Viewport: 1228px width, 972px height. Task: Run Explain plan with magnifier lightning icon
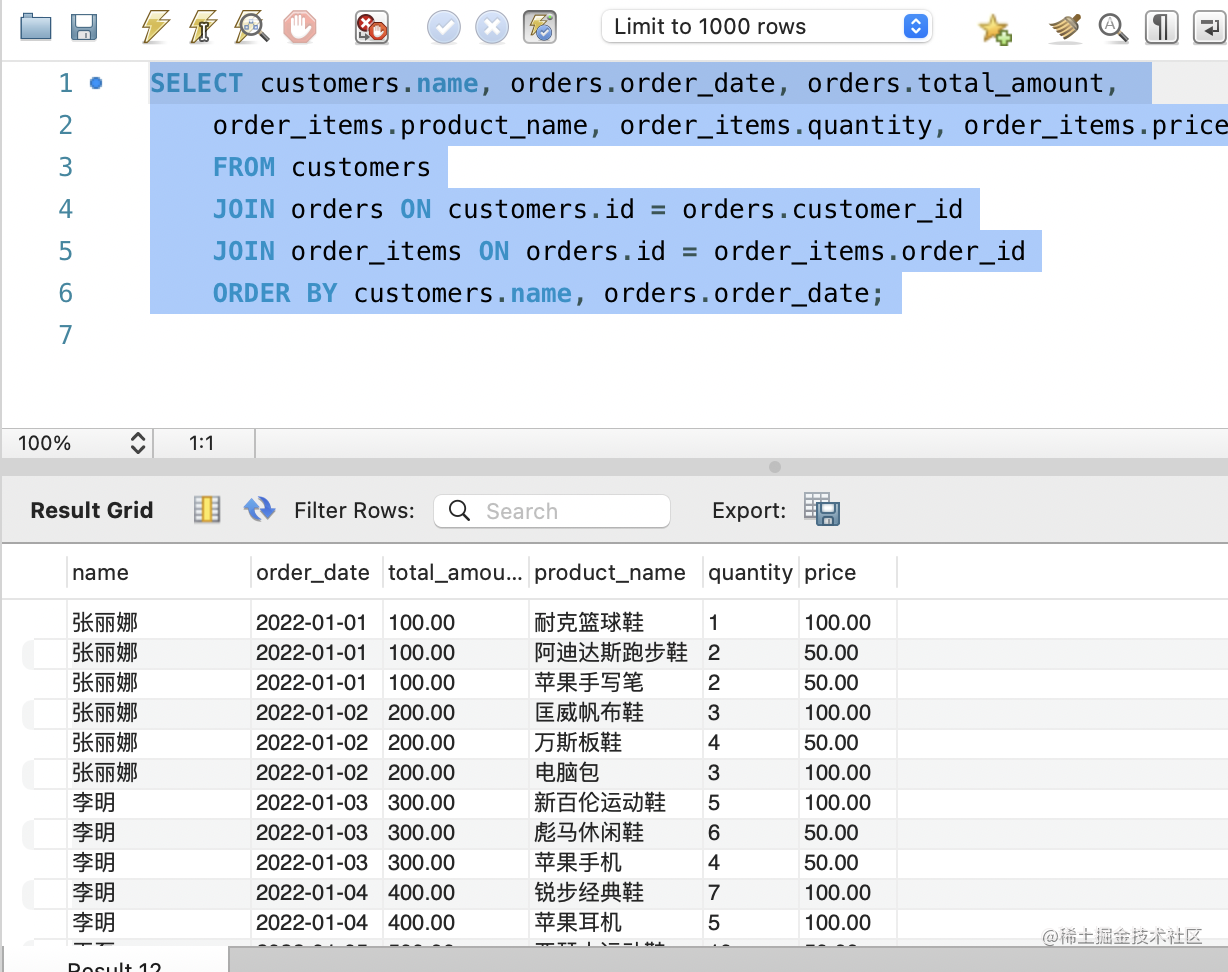[251, 27]
